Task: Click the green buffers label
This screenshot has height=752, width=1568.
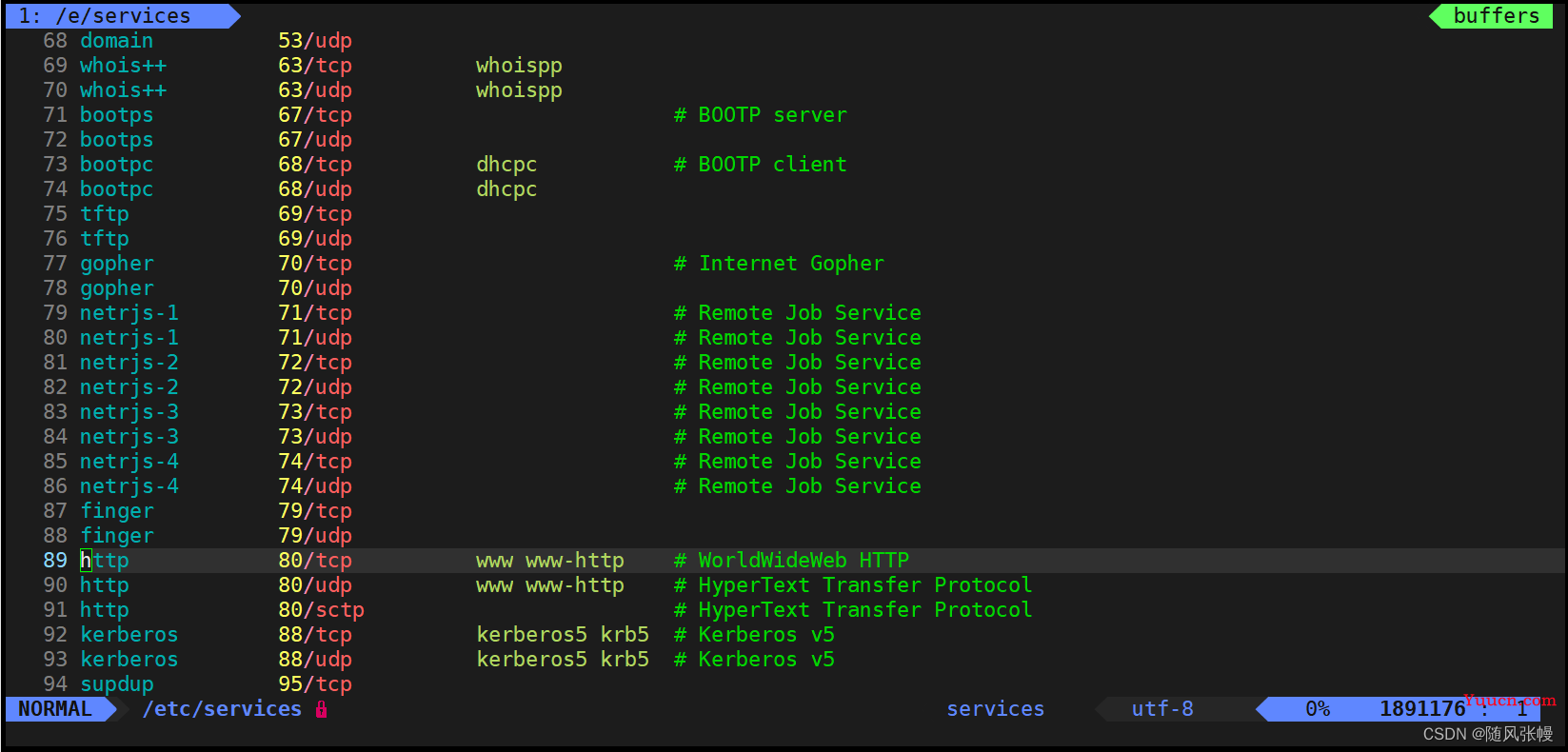Action: (x=1496, y=16)
